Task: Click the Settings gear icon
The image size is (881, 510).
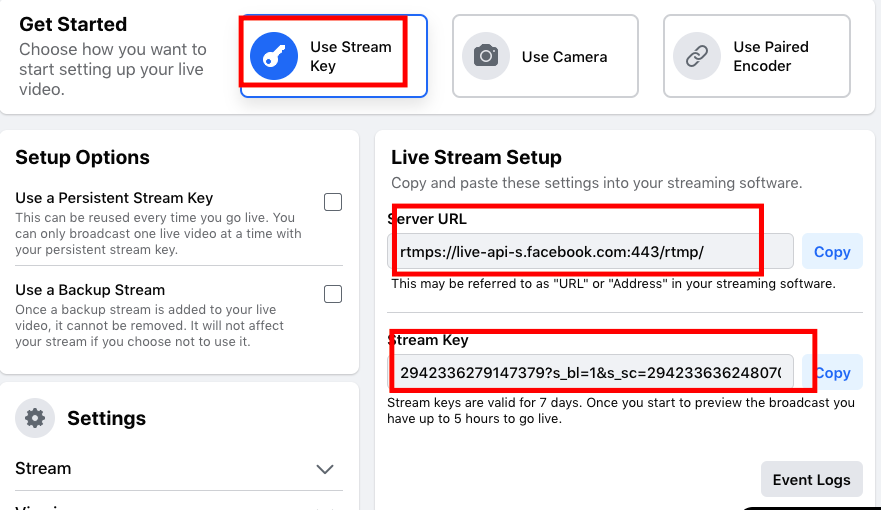Action: click(35, 418)
